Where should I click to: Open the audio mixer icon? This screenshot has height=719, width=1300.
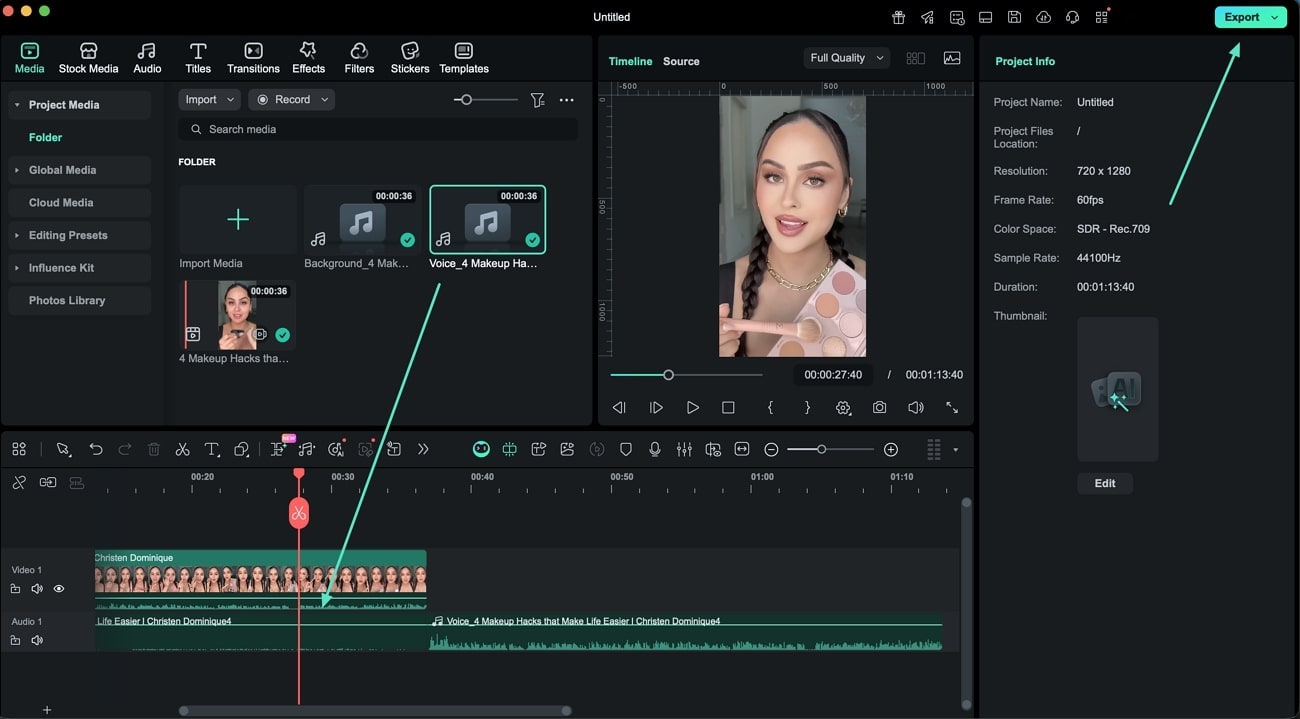pyautogui.click(x=684, y=450)
